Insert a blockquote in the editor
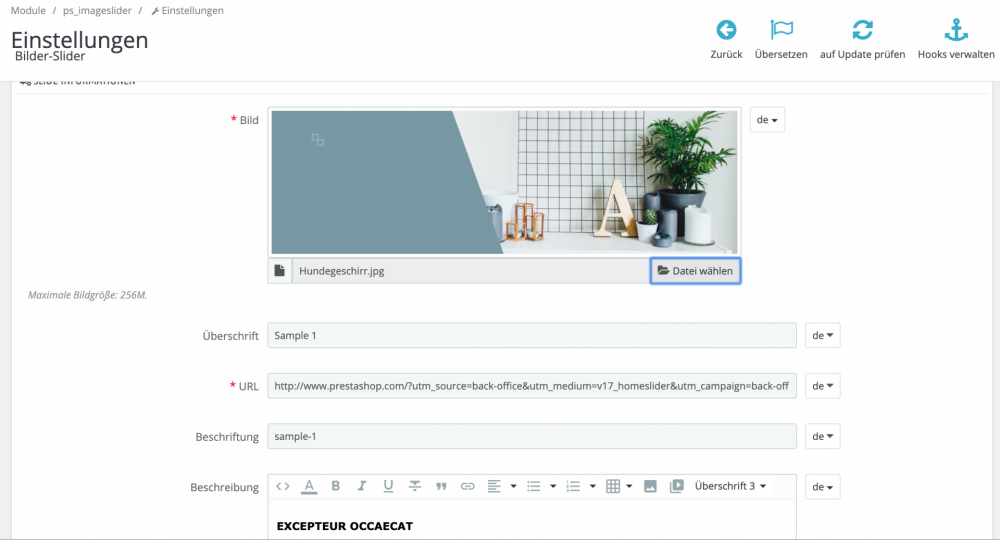This screenshot has width=1000, height=540. (x=441, y=486)
